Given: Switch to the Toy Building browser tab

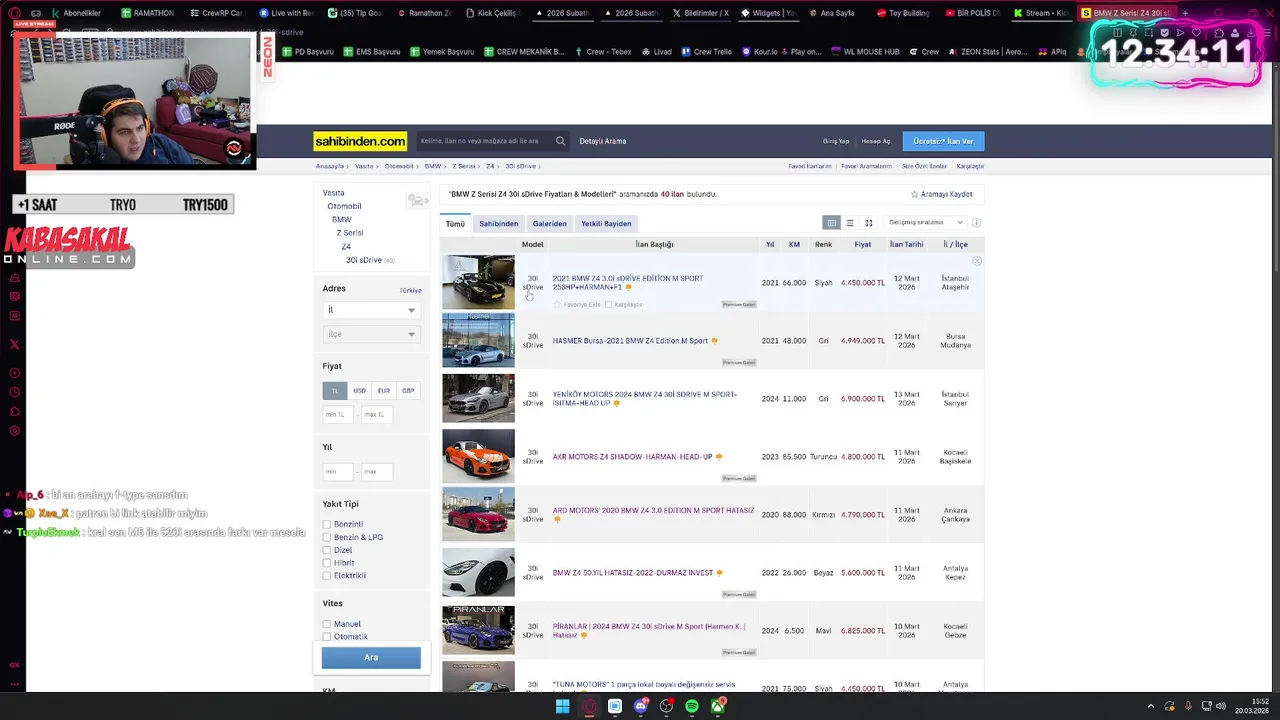Looking at the screenshot, I should pyautogui.click(x=903, y=13).
